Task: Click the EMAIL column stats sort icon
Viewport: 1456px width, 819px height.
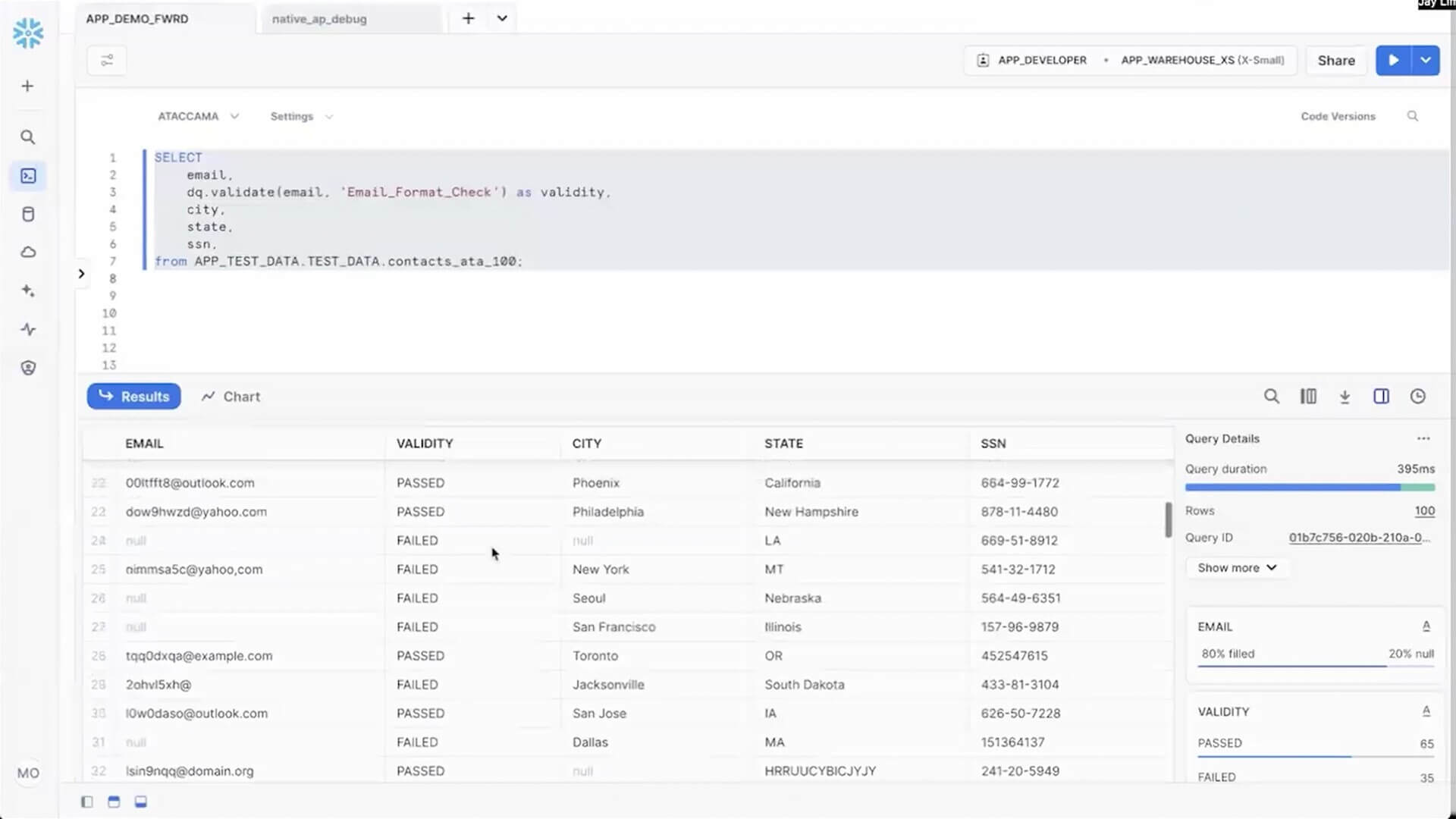Action: [1426, 626]
